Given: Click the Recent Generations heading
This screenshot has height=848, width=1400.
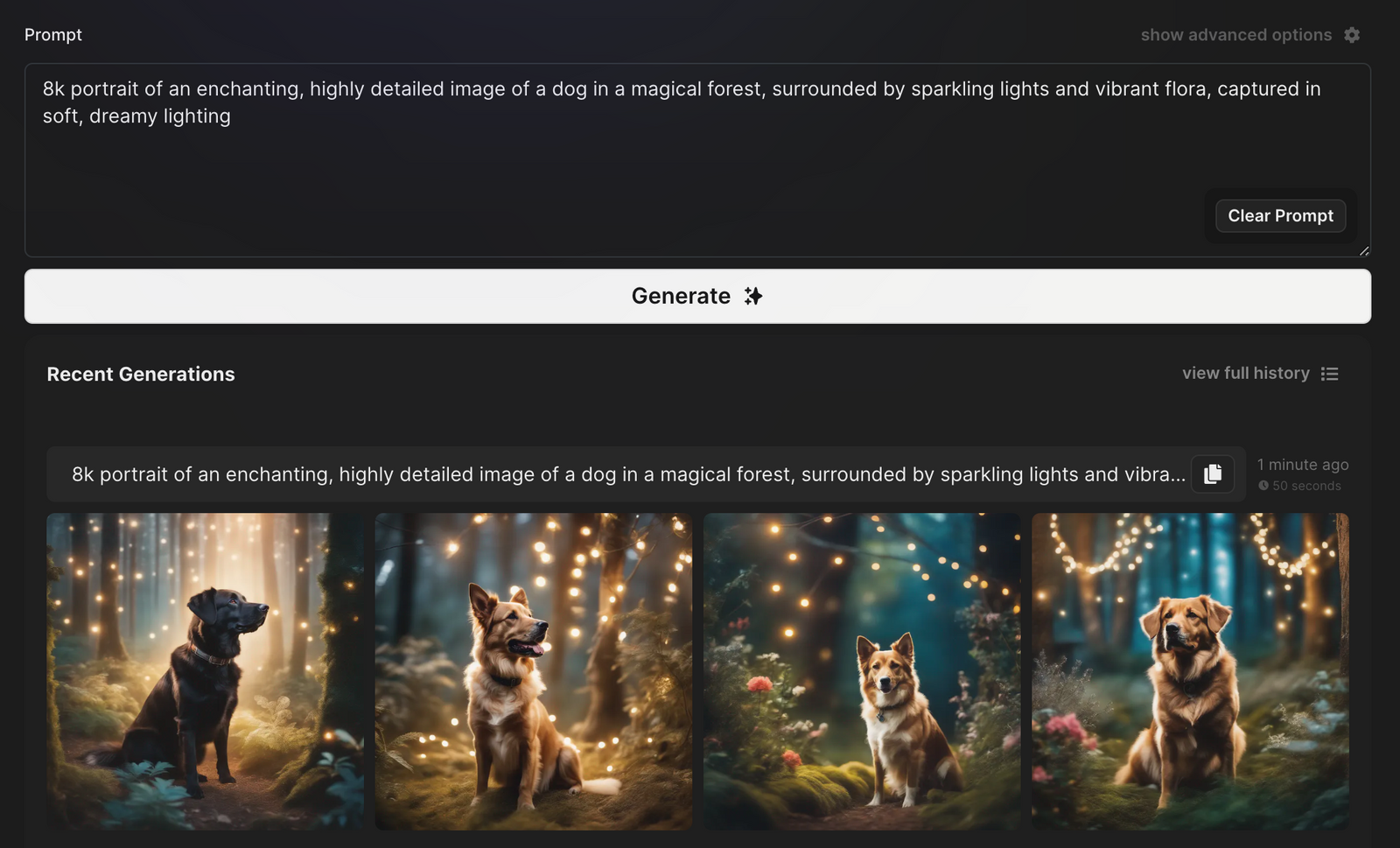Looking at the screenshot, I should [141, 374].
